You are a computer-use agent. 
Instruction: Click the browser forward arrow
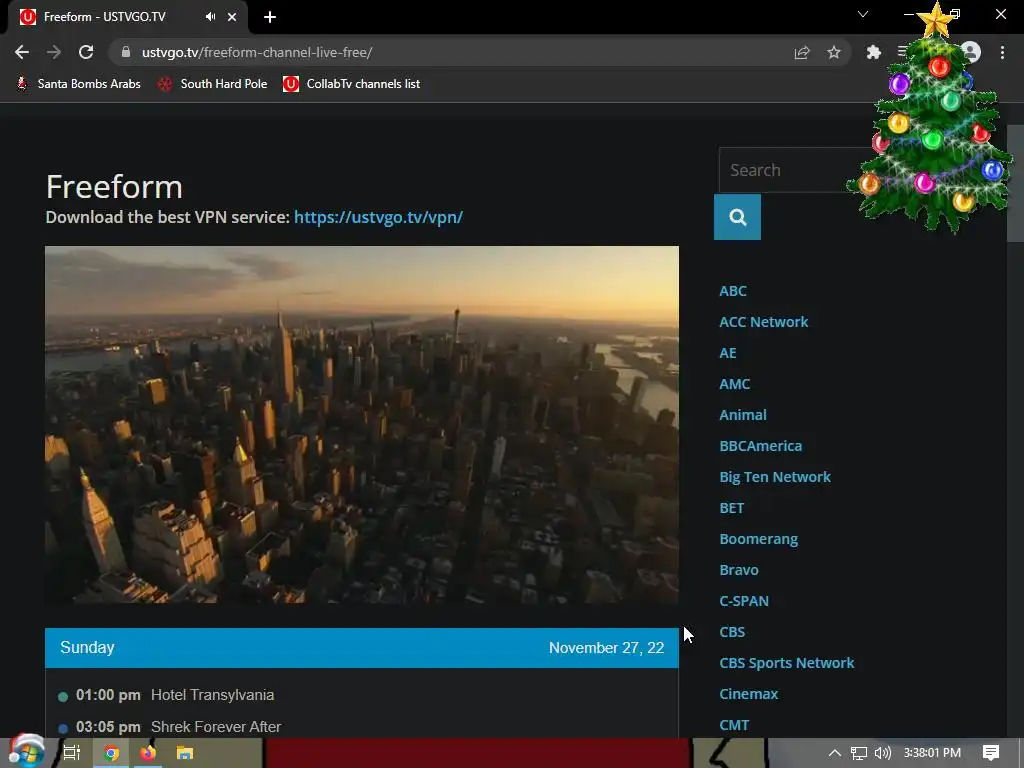(54, 52)
